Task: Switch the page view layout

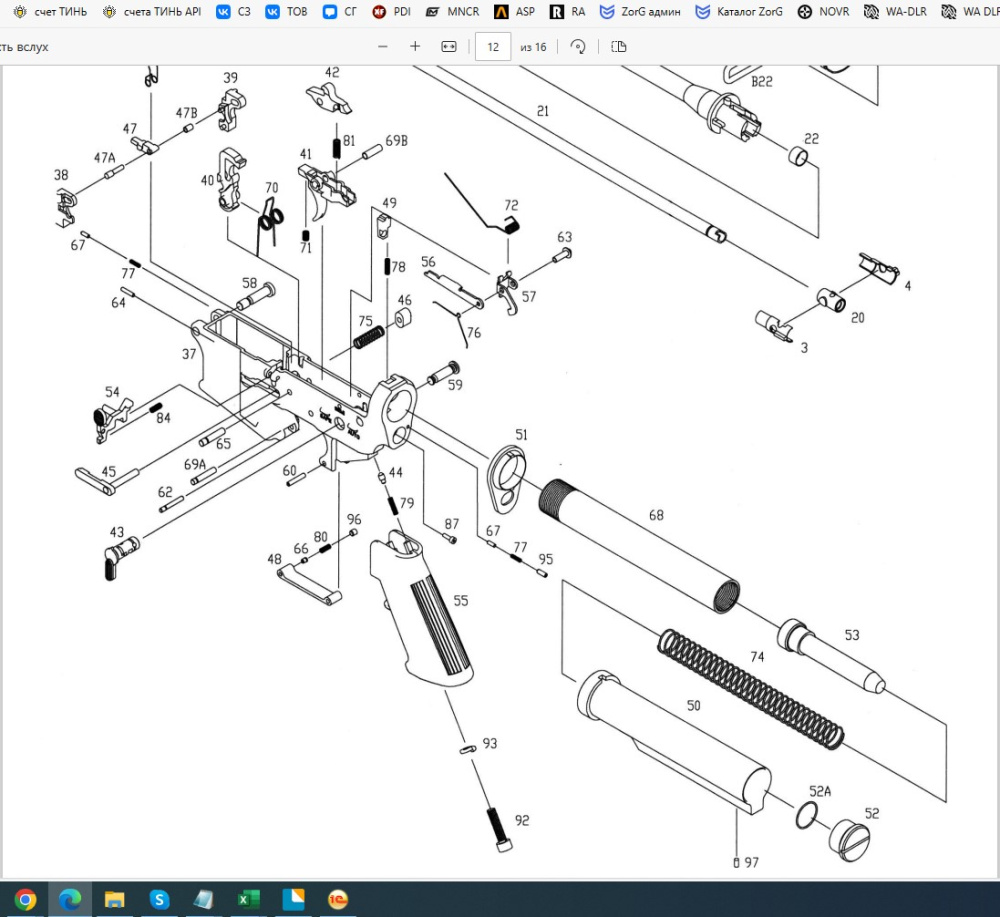Action: (619, 47)
